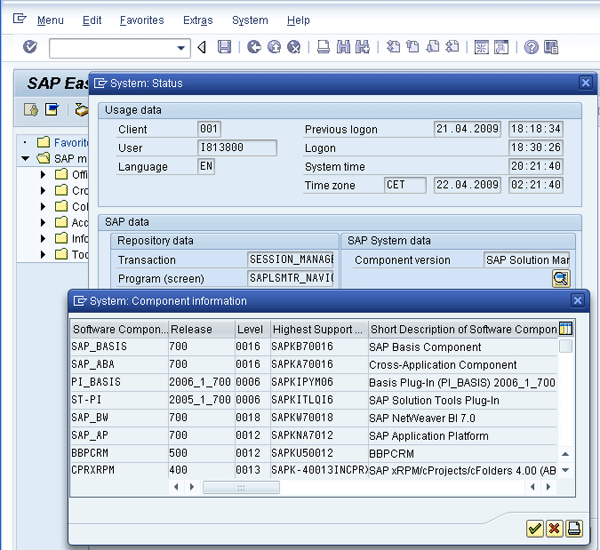Image resolution: width=600 pixels, height=550 pixels.
Task: Open the System menu
Action: coord(249,20)
